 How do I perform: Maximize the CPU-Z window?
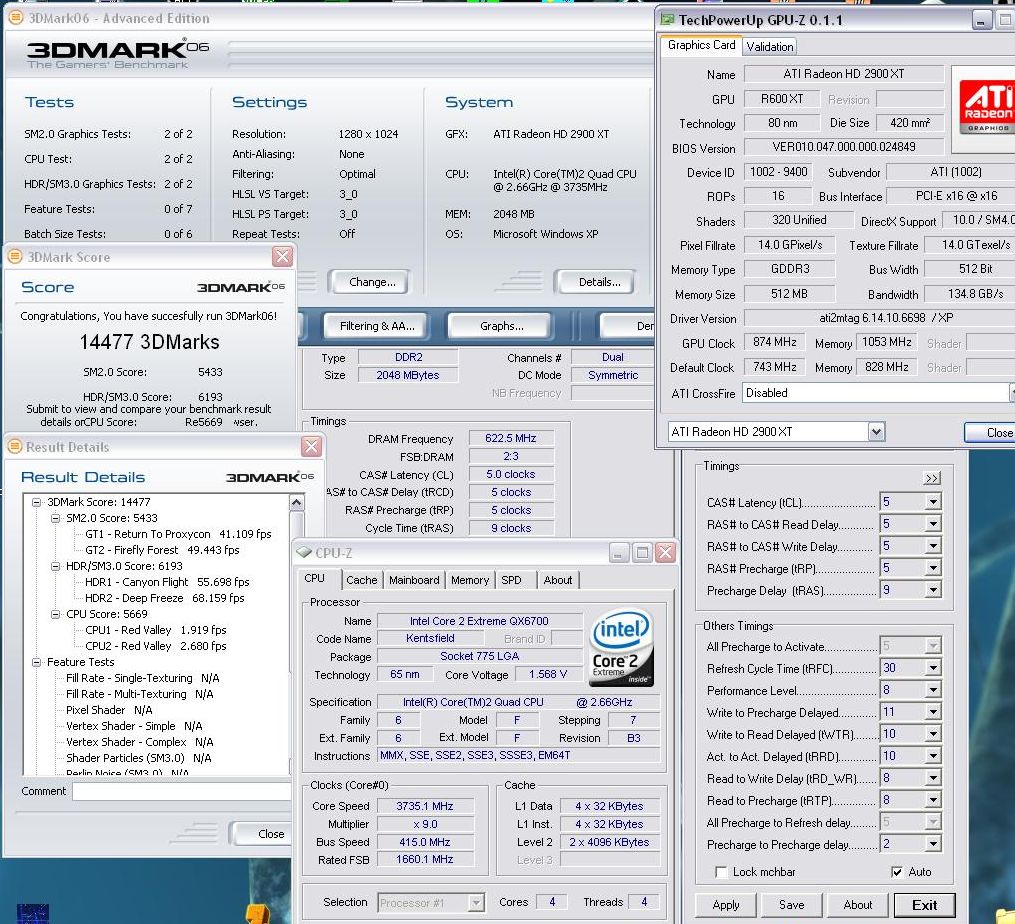tap(642, 552)
